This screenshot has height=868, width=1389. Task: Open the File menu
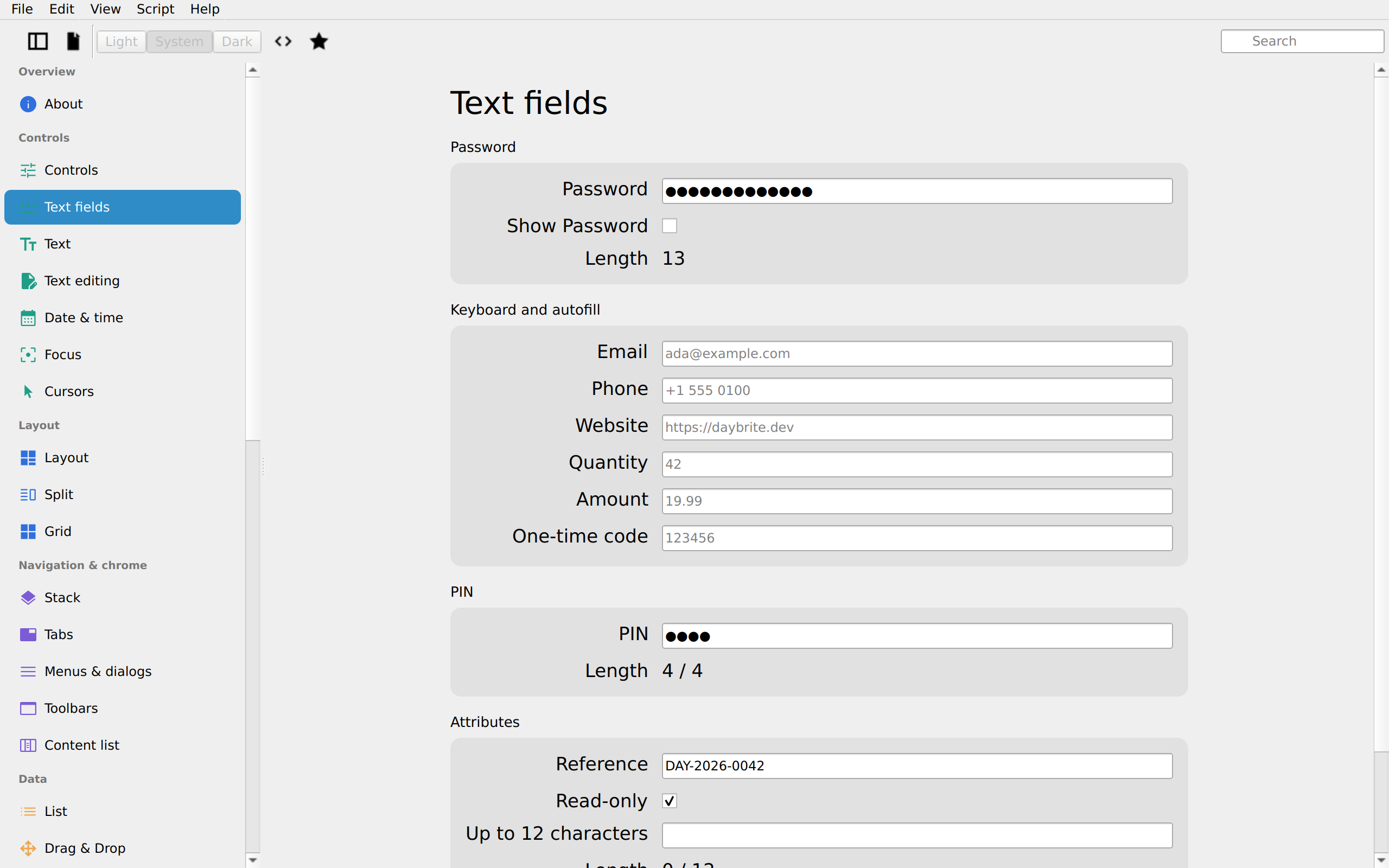click(x=22, y=9)
